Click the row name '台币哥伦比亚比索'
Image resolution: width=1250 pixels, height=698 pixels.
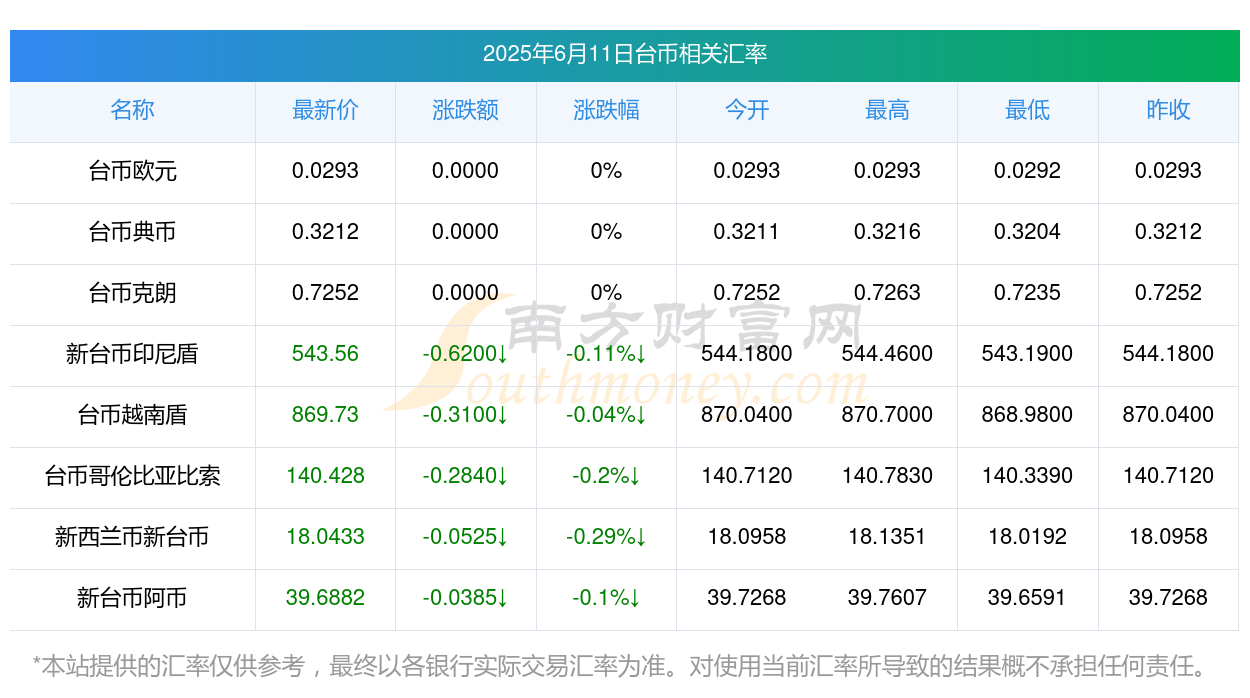tap(132, 476)
